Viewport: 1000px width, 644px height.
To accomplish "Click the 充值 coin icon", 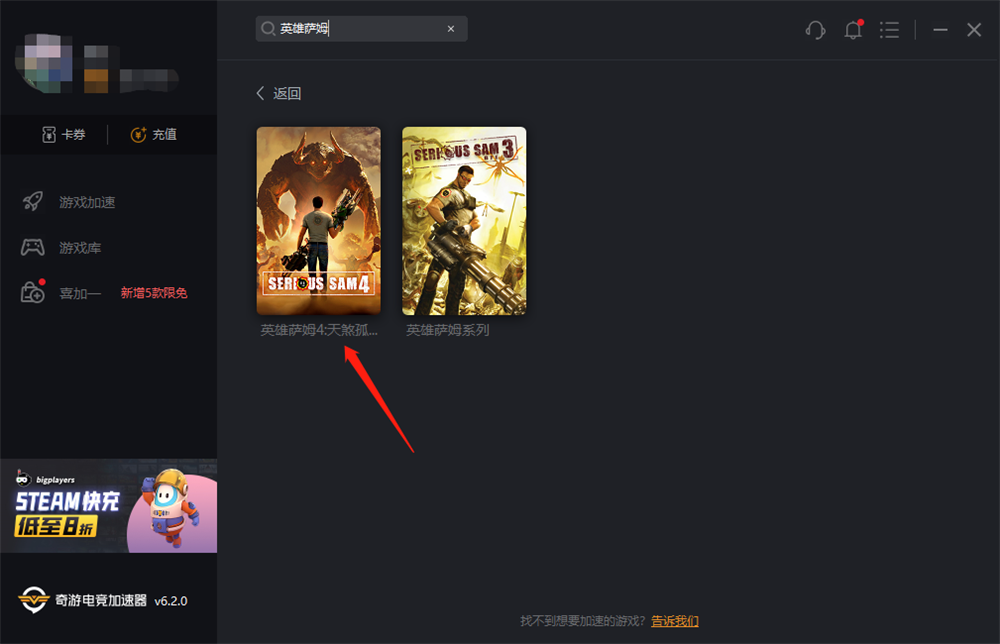I will (x=139, y=135).
